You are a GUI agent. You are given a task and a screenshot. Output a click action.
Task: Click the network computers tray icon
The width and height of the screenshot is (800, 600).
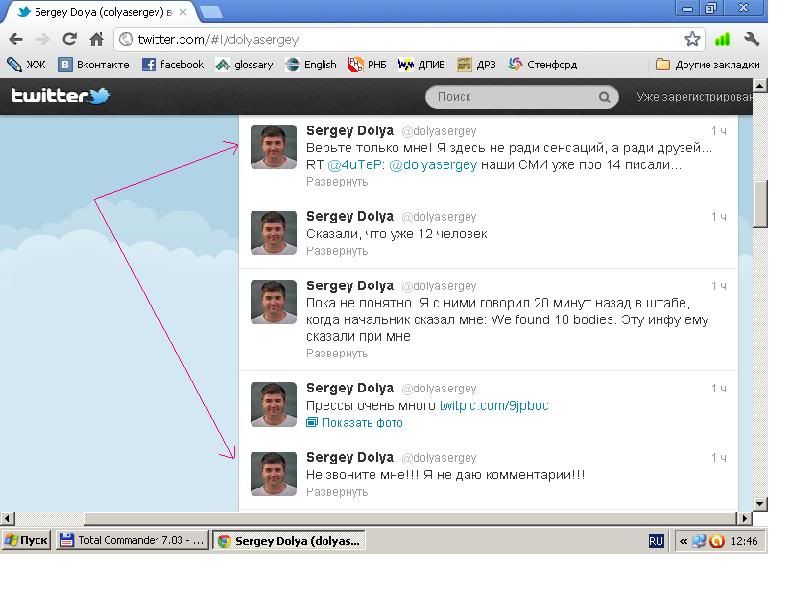coord(698,541)
